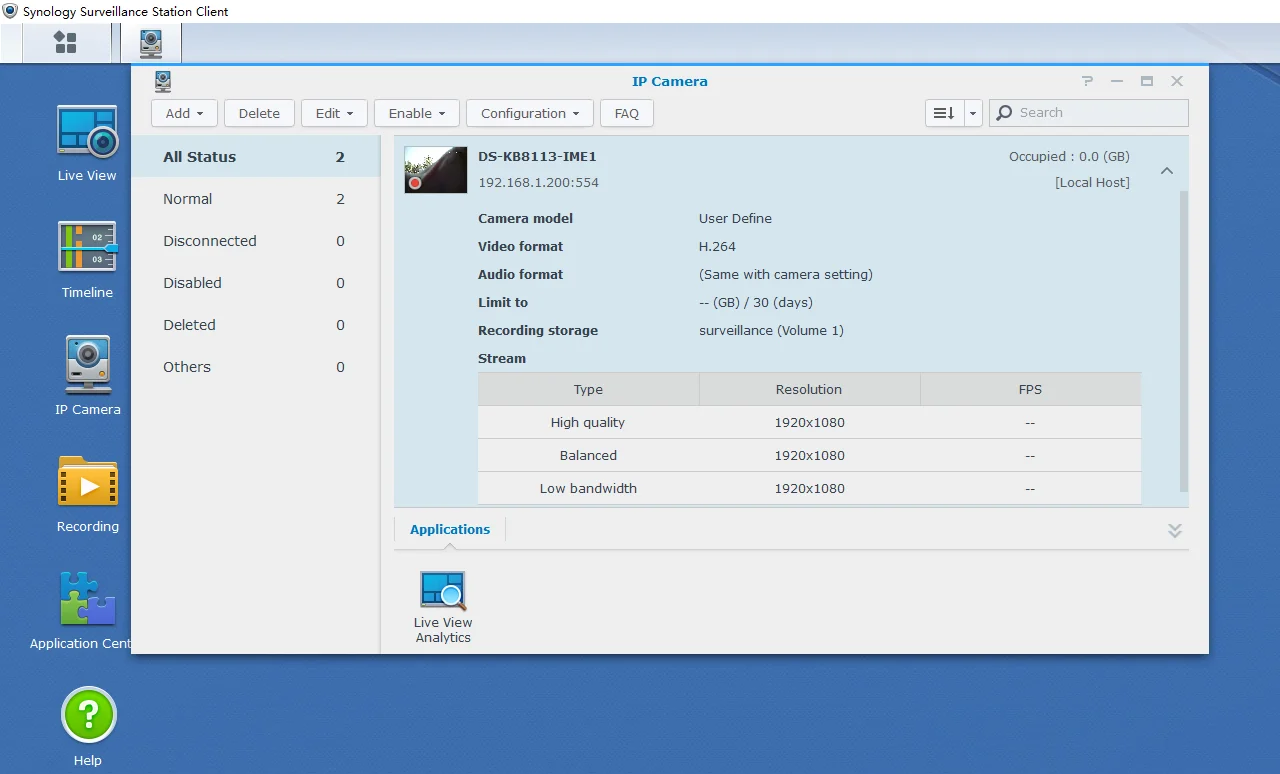1280x774 pixels.
Task: Click the camera preview thumbnail
Action: [x=436, y=170]
